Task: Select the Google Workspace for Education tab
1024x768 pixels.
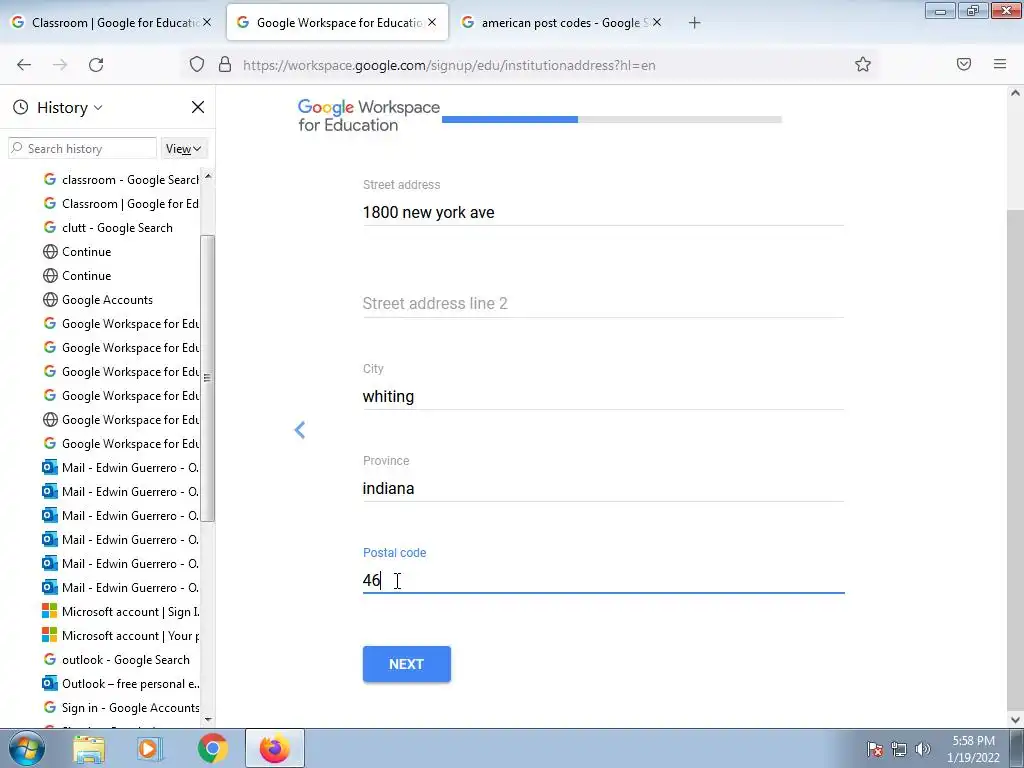Action: pyautogui.click(x=338, y=23)
